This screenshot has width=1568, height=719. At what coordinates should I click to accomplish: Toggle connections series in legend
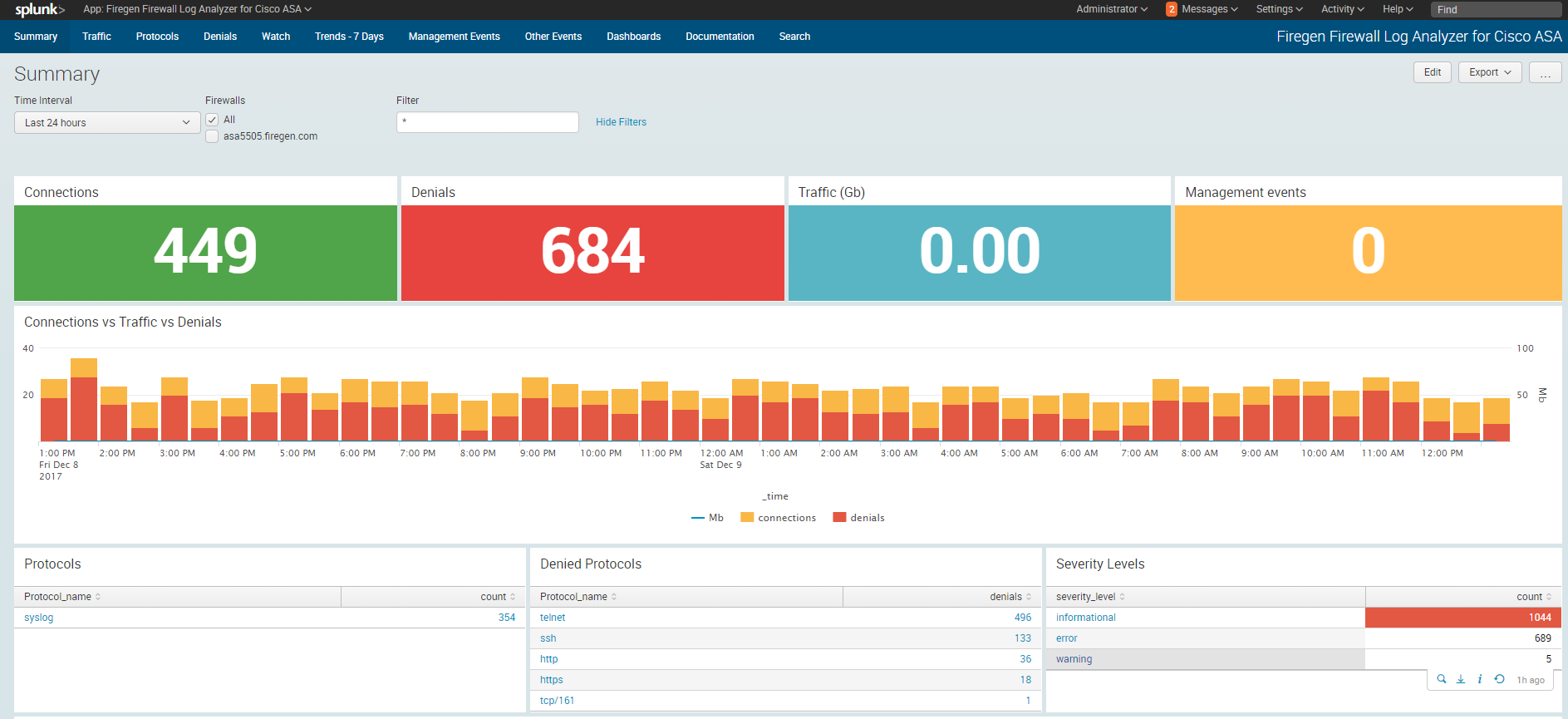[778, 518]
